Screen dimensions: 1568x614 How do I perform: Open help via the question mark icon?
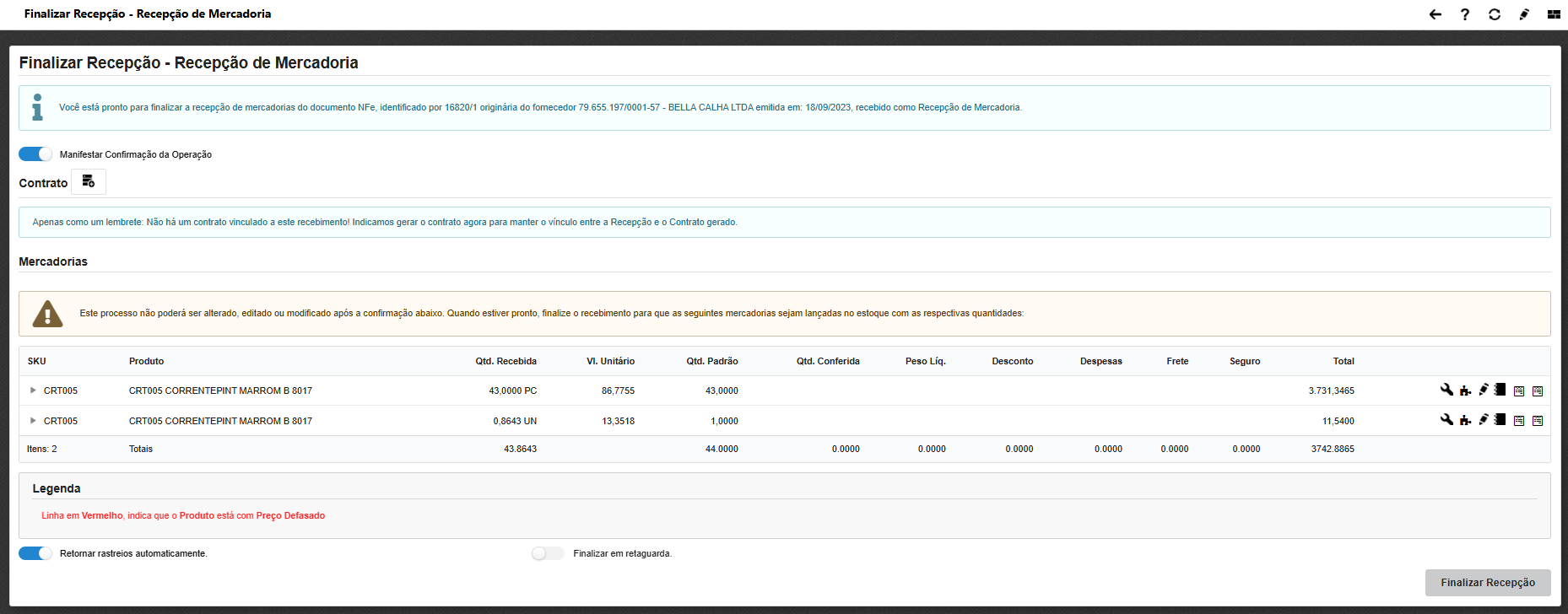[x=1465, y=14]
